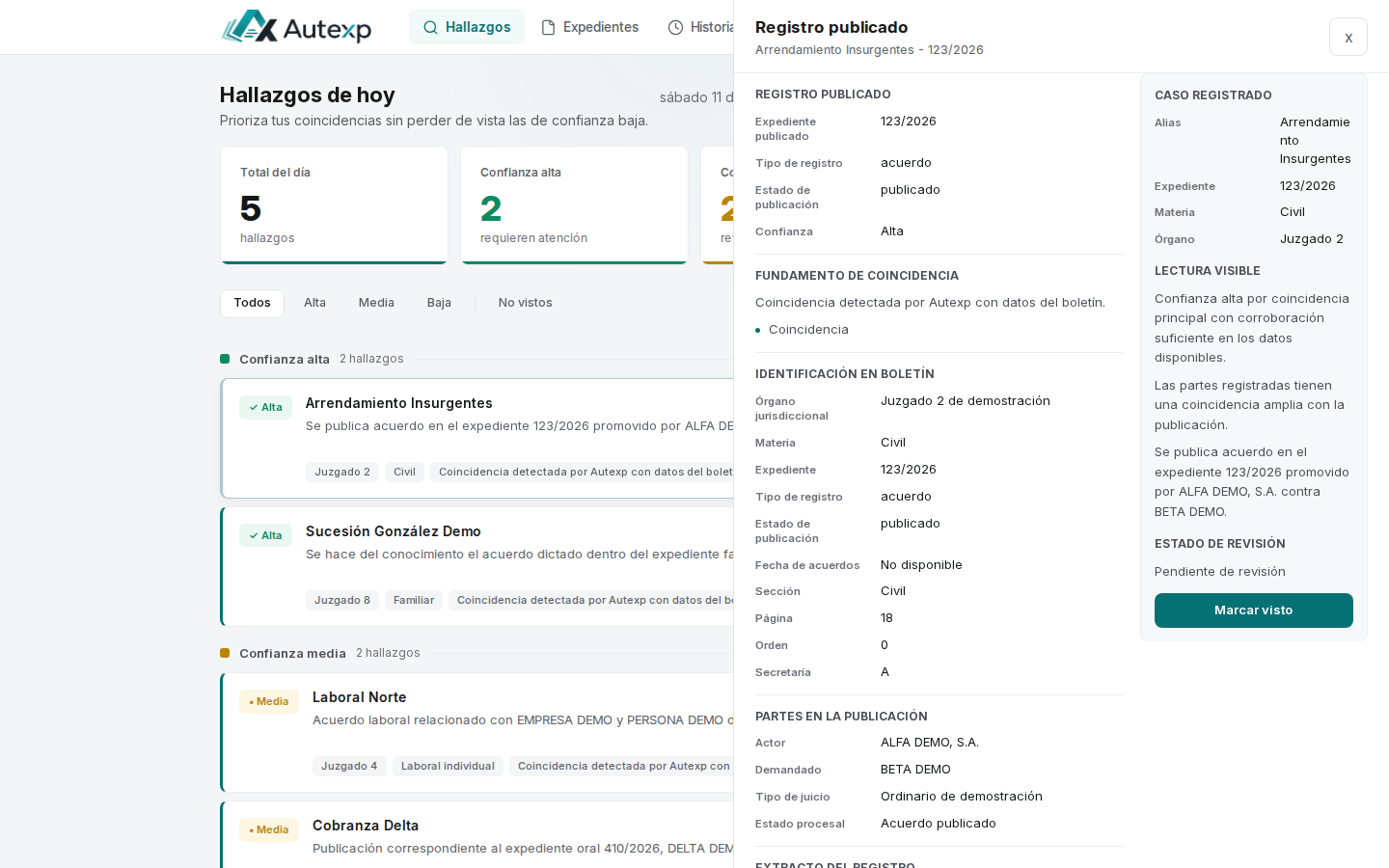Viewport: 1389px width, 868px height.
Task: Click 'Pendiente de revisión' status text
Action: click(x=1220, y=572)
